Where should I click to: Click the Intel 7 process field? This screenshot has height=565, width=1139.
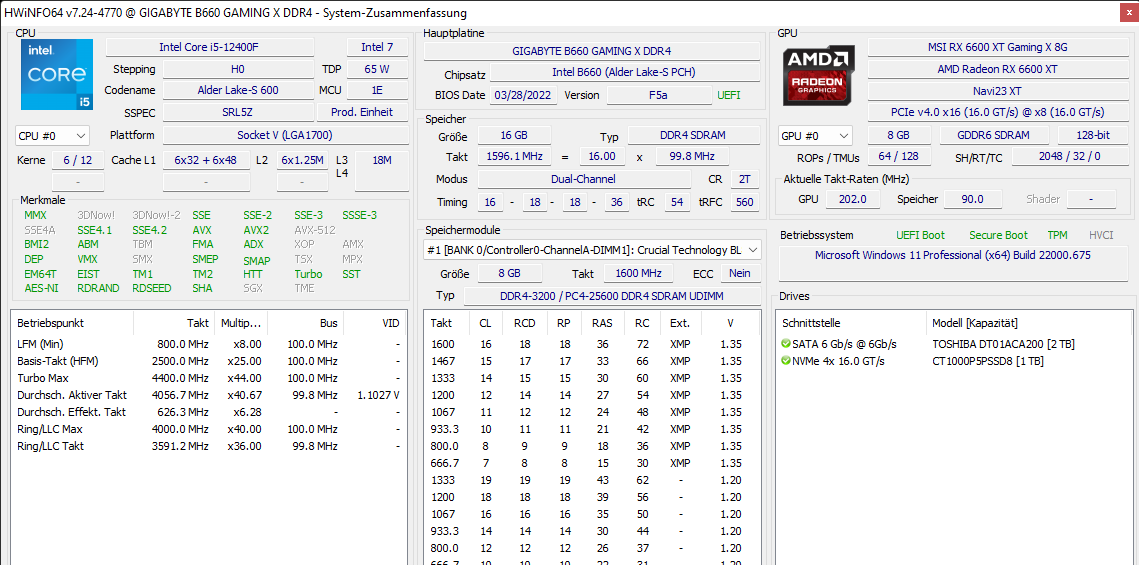pos(376,47)
